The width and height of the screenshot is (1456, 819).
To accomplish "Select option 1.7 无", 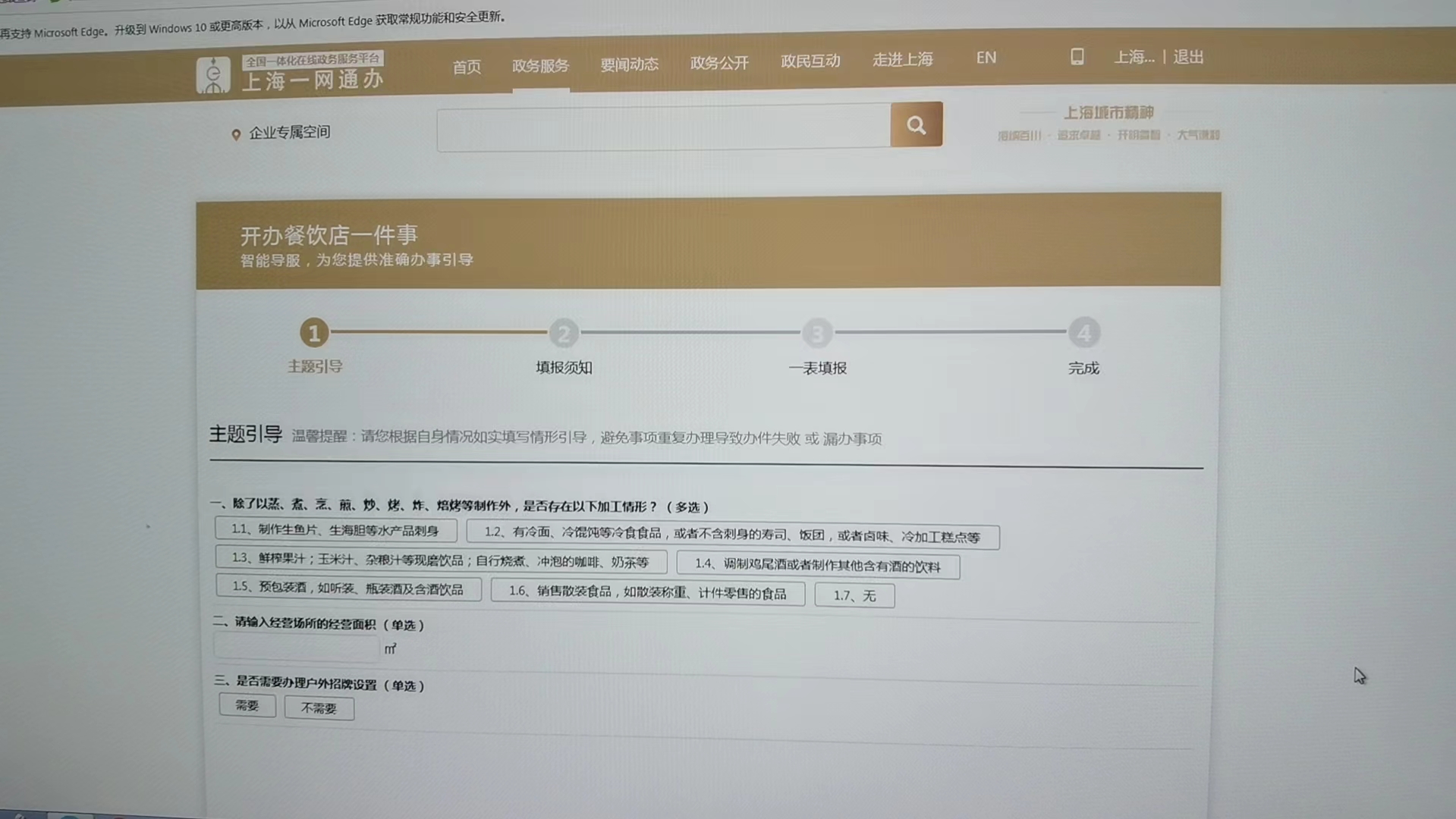I will (854, 596).
